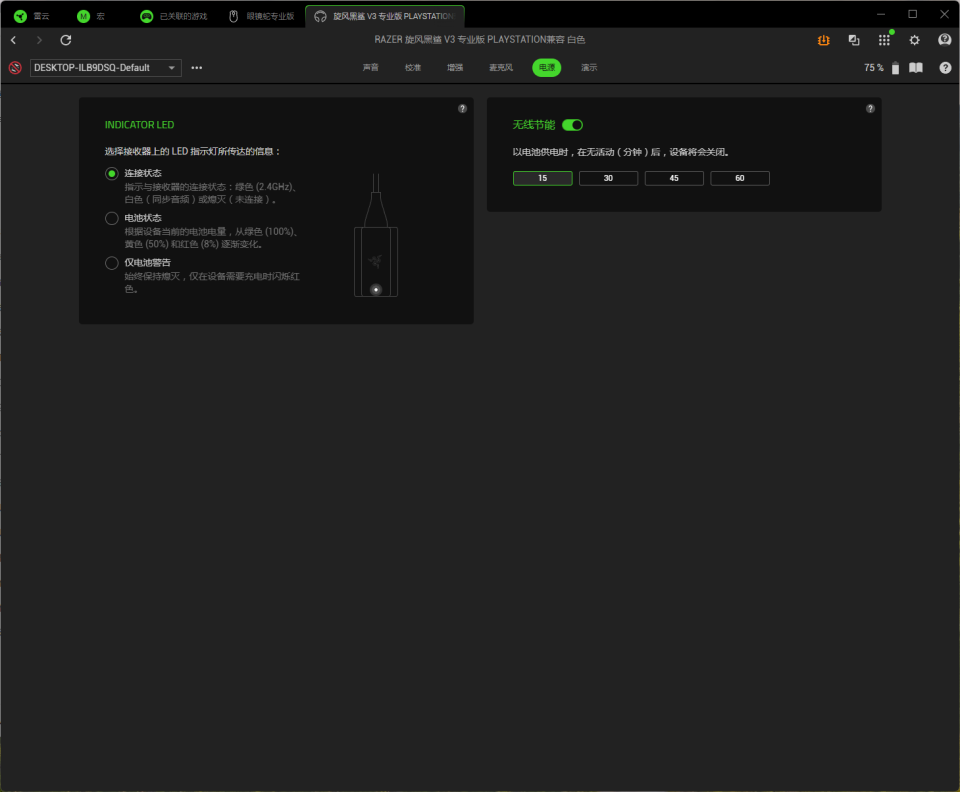Image resolution: width=960 pixels, height=792 pixels.
Task: Click the 75 % battery percentage text
Action: [x=874, y=68]
